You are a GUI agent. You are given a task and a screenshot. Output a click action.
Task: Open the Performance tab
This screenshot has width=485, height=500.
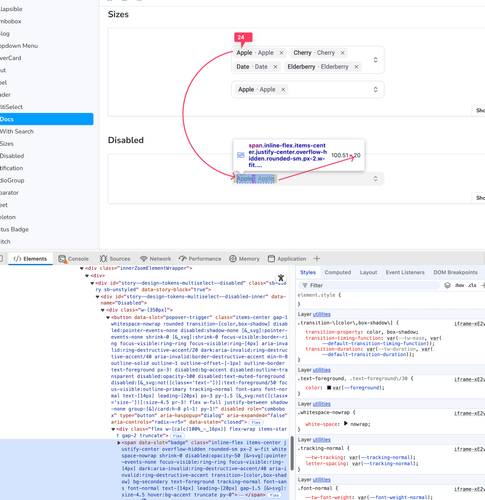tap(200, 259)
